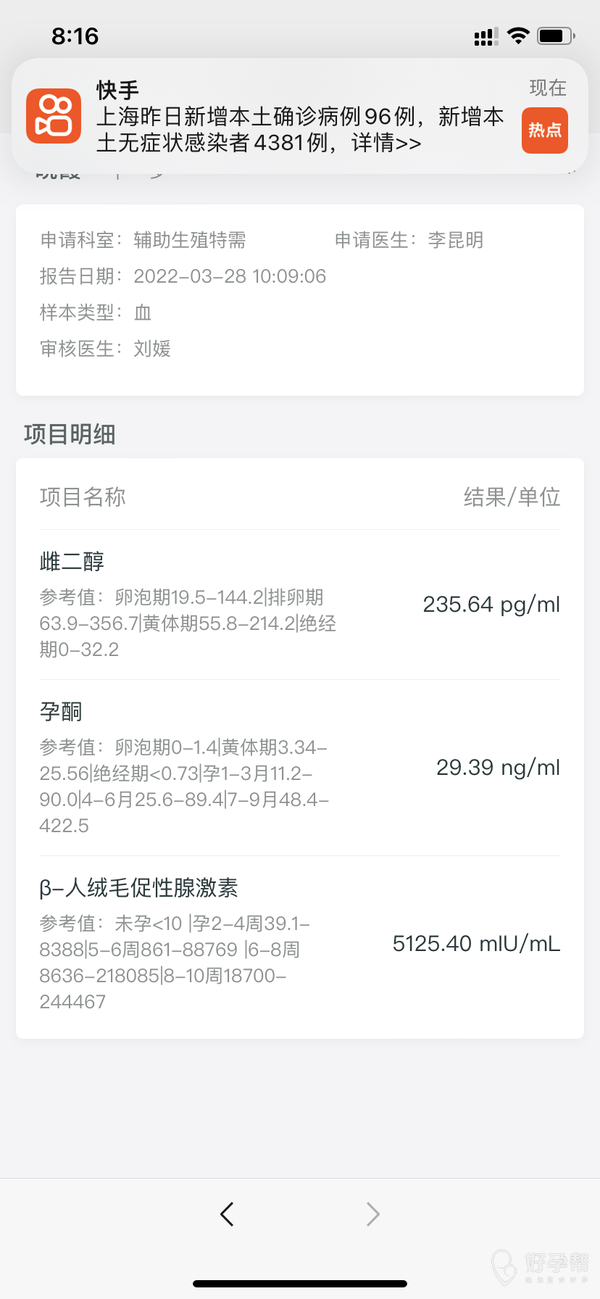Tap the 项目名称 column header

pos(83,497)
